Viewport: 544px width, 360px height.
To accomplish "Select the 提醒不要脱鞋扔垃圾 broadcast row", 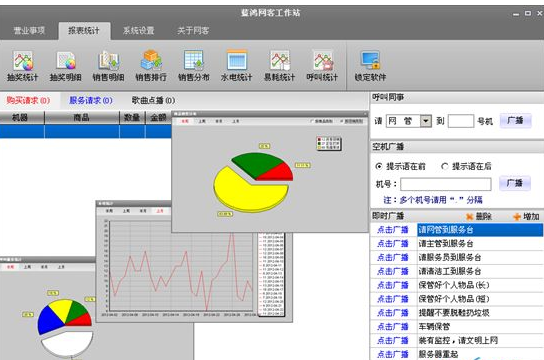I will (480, 313).
